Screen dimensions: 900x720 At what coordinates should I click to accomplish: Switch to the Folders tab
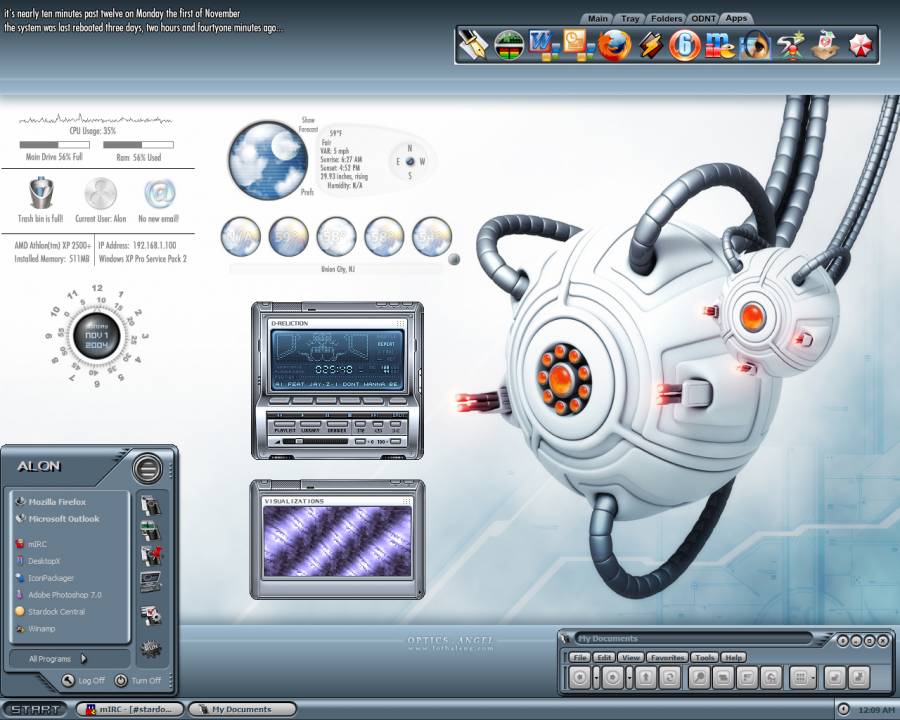(x=665, y=18)
